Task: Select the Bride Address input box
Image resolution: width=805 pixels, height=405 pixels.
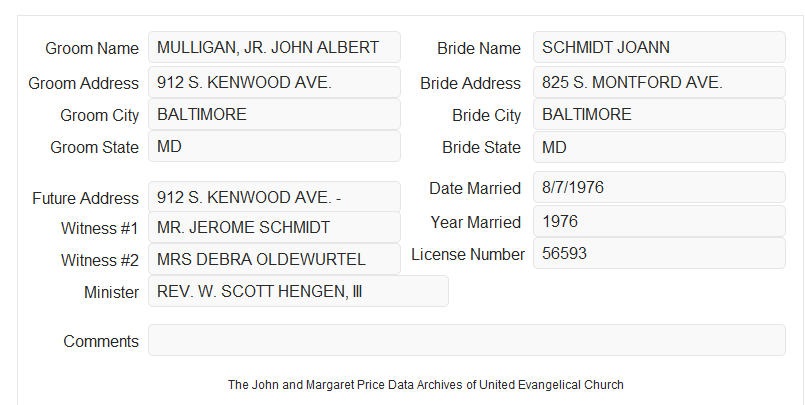Action: pyautogui.click(x=659, y=82)
